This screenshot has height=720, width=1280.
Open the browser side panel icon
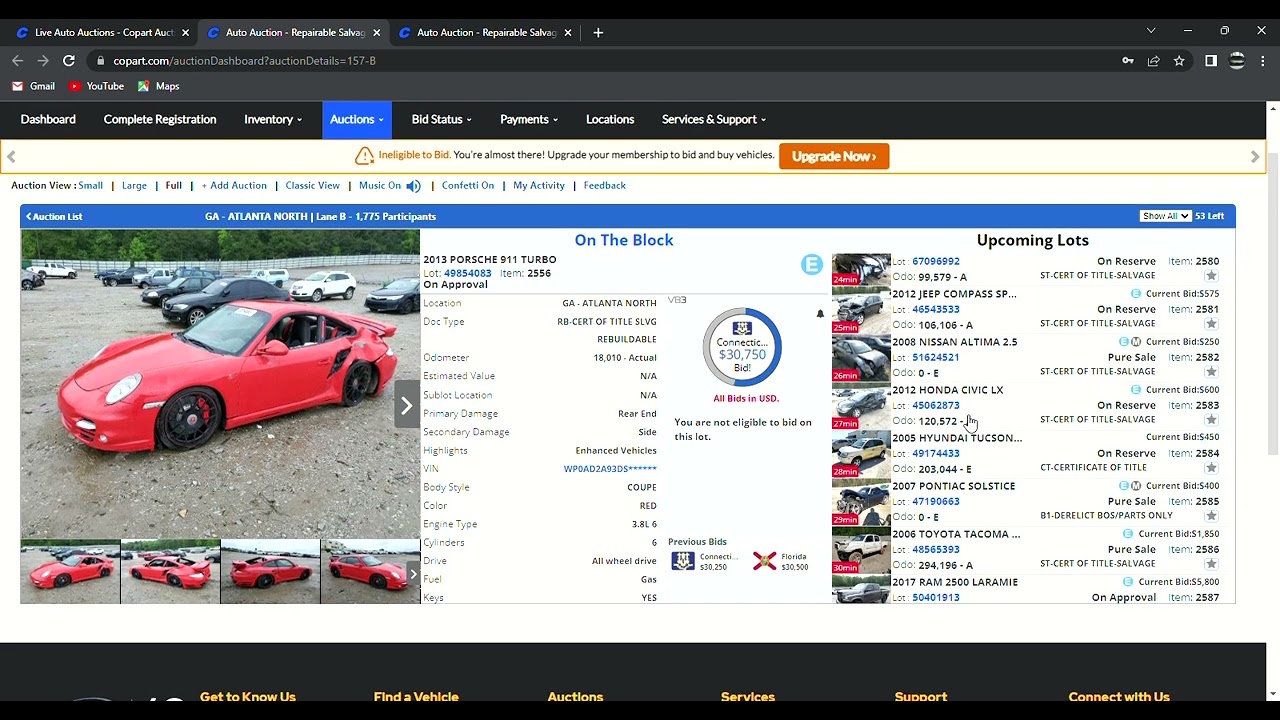1210,61
